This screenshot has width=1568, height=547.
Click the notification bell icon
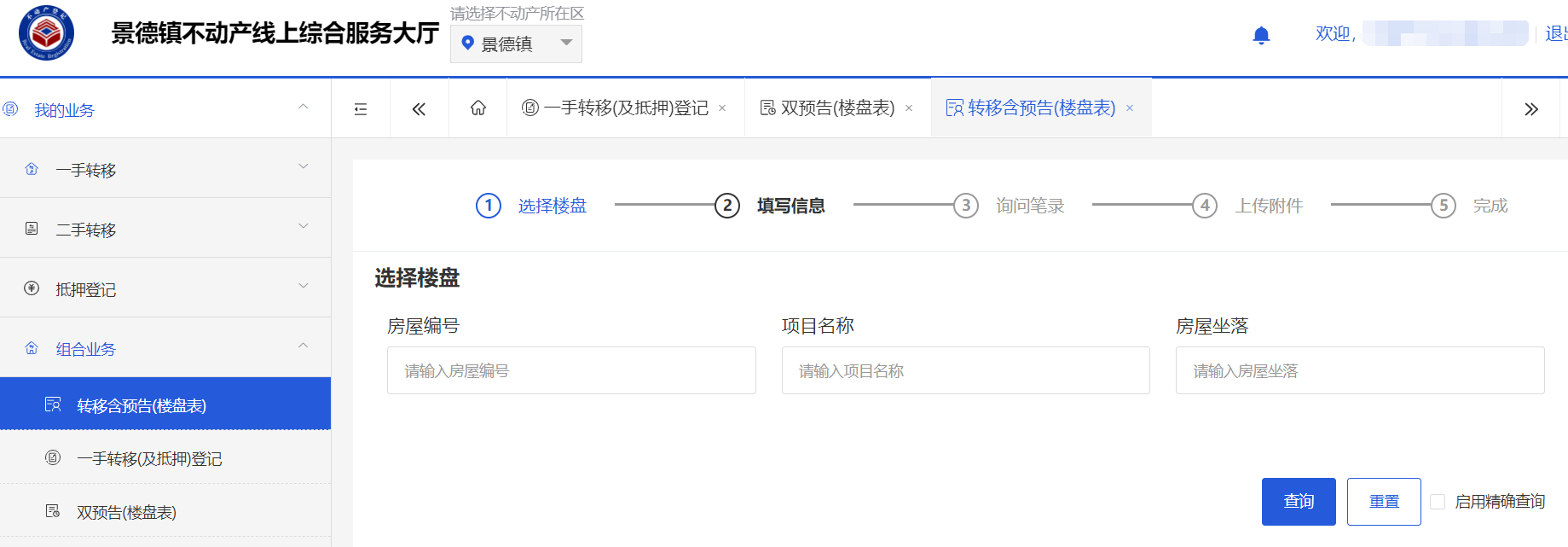click(1261, 35)
